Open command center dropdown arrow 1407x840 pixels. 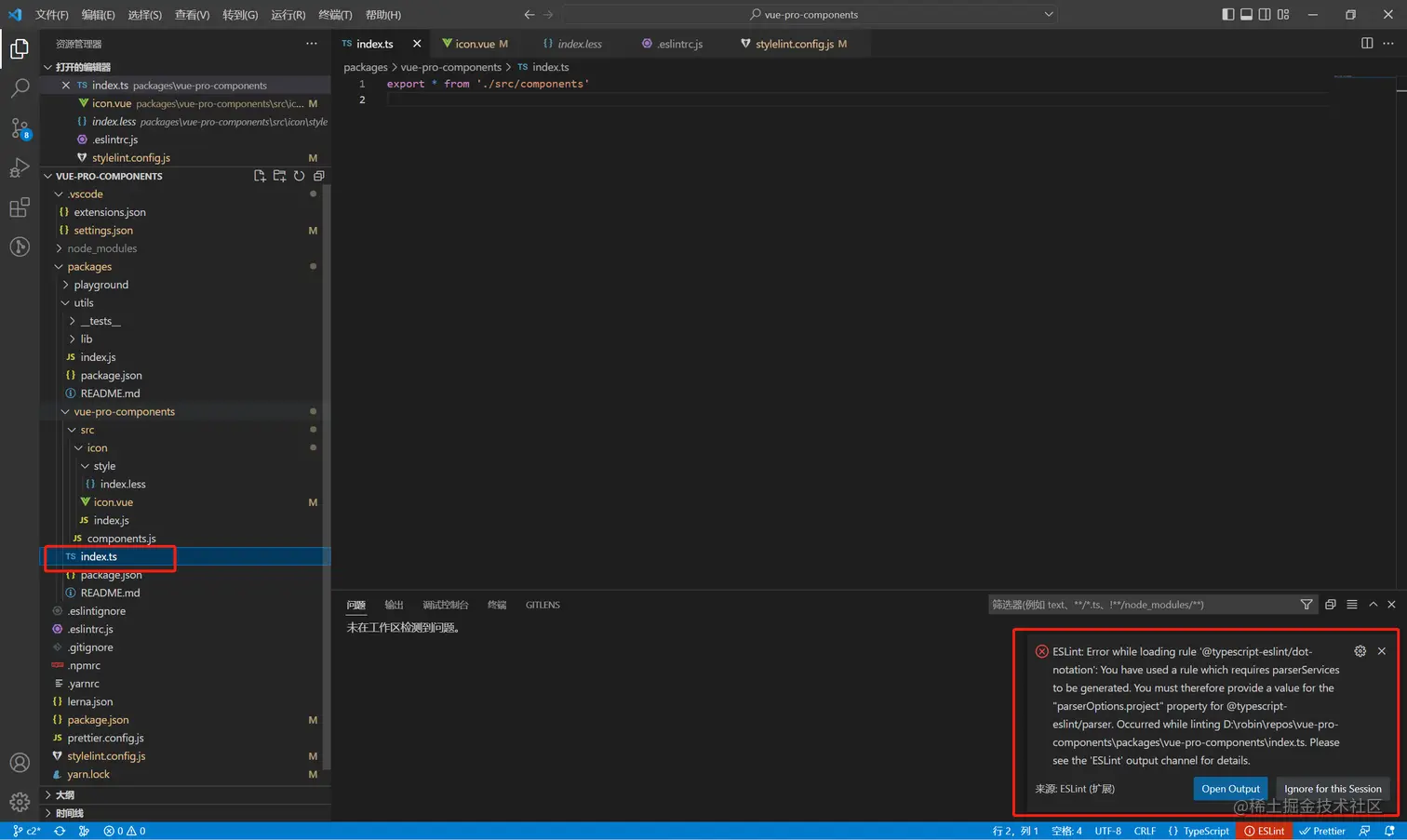pyautogui.click(x=1049, y=14)
